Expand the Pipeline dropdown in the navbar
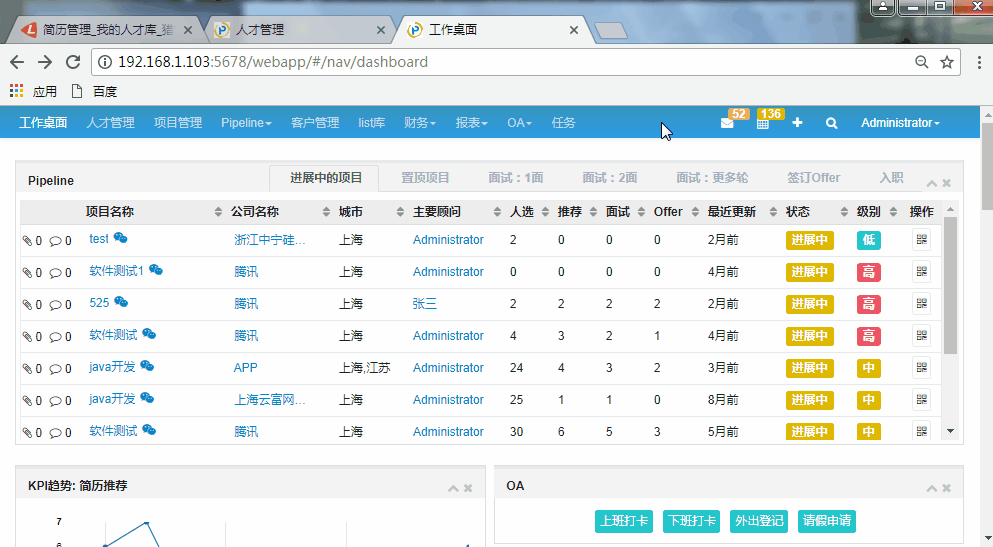The width and height of the screenshot is (993, 547). (246, 123)
